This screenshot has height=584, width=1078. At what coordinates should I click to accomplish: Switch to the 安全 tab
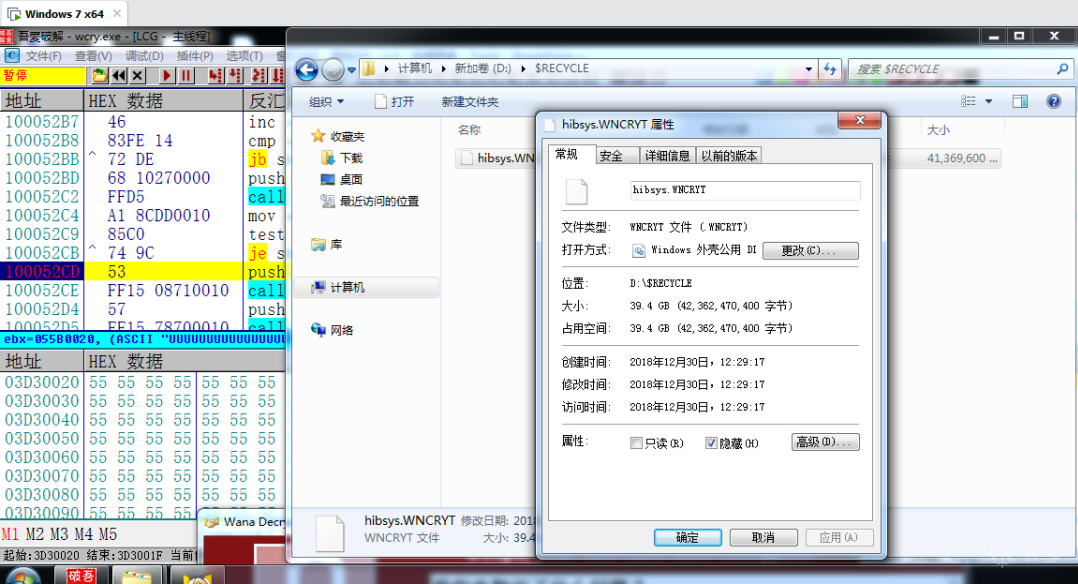point(616,156)
